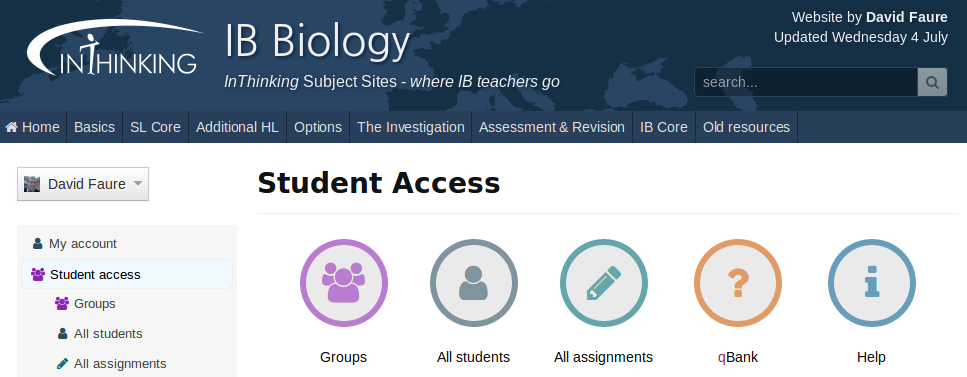Open the purple Groups circle icon
967x377 pixels.
tap(344, 283)
